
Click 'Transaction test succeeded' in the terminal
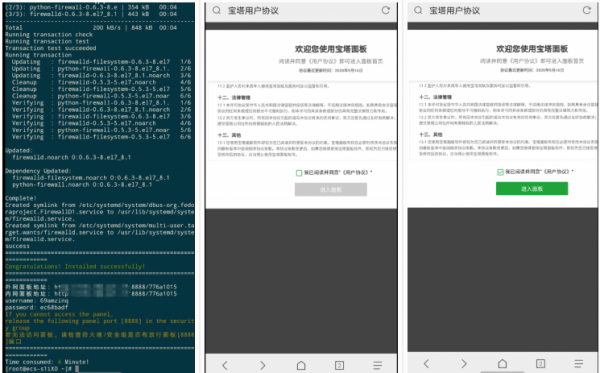coord(51,48)
